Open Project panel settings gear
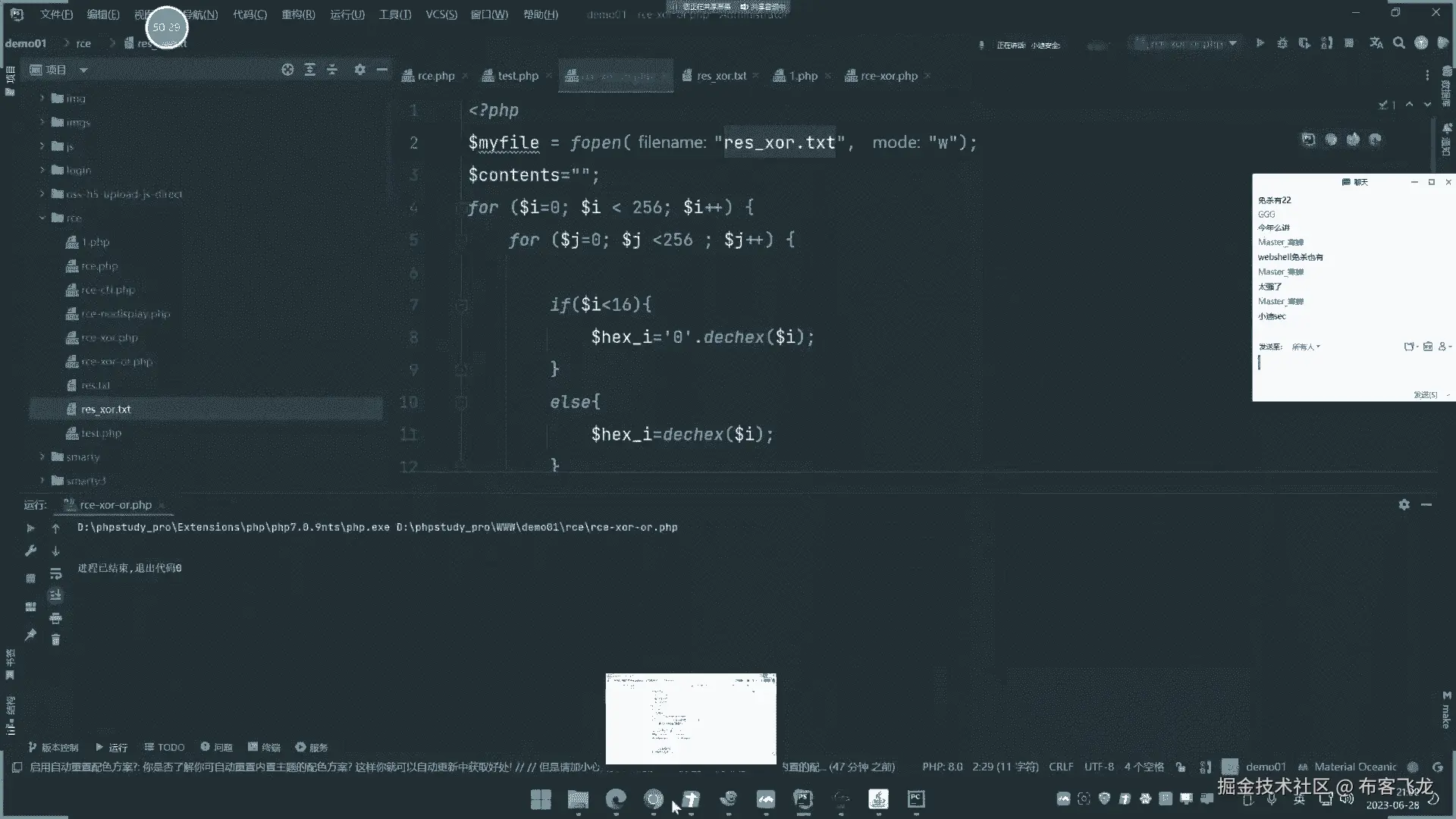Viewport: 1456px width, 819px height. tap(359, 70)
